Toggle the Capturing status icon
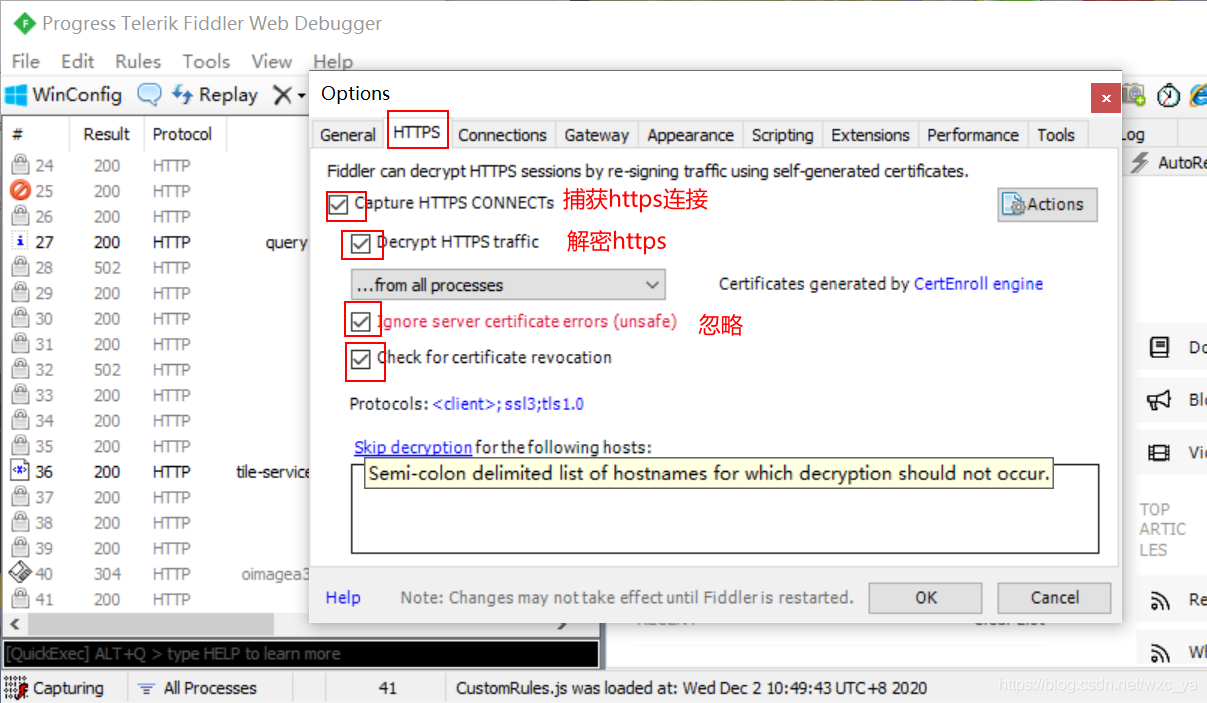 coord(16,688)
